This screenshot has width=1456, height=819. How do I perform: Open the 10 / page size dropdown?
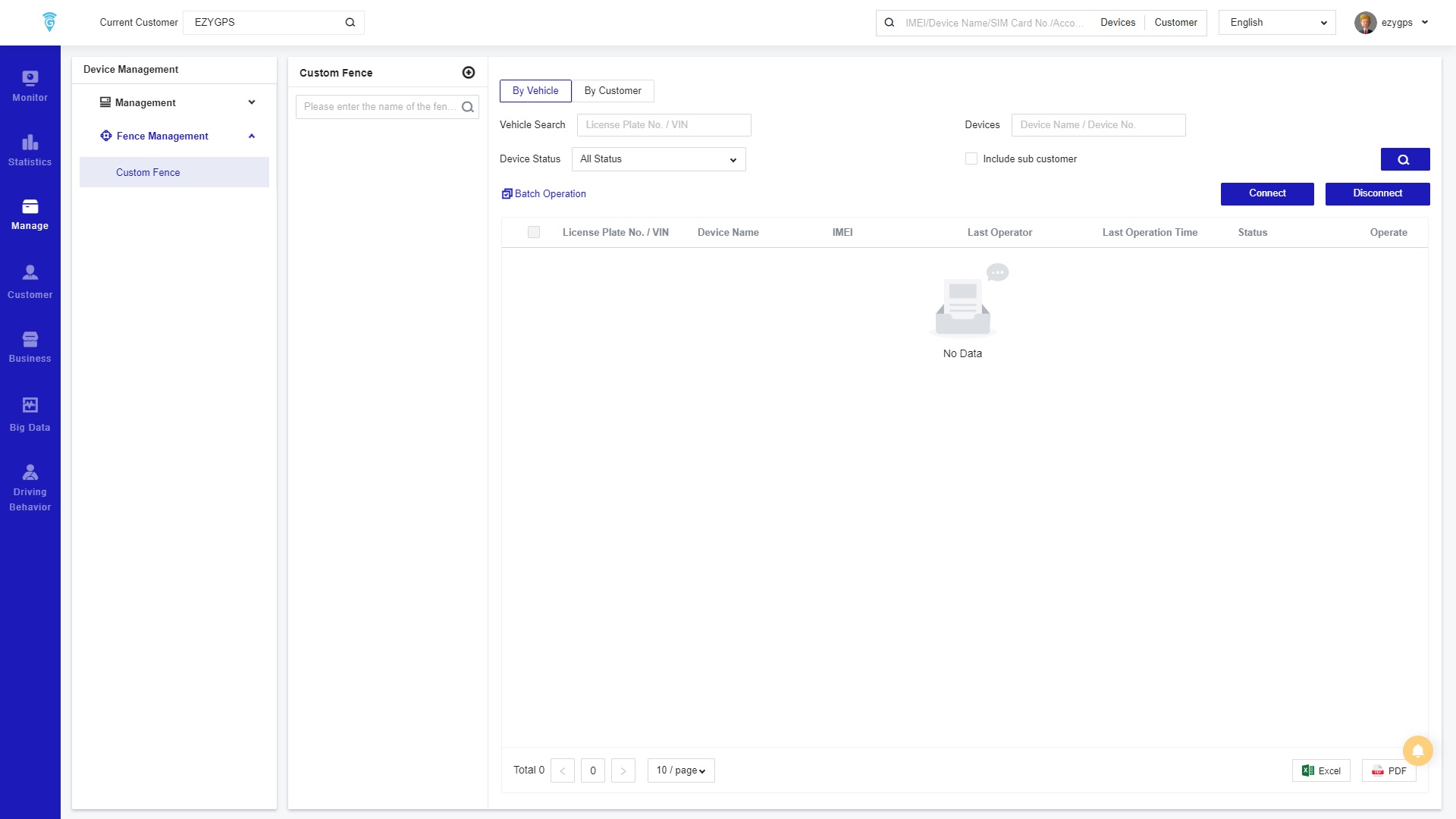(680, 770)
